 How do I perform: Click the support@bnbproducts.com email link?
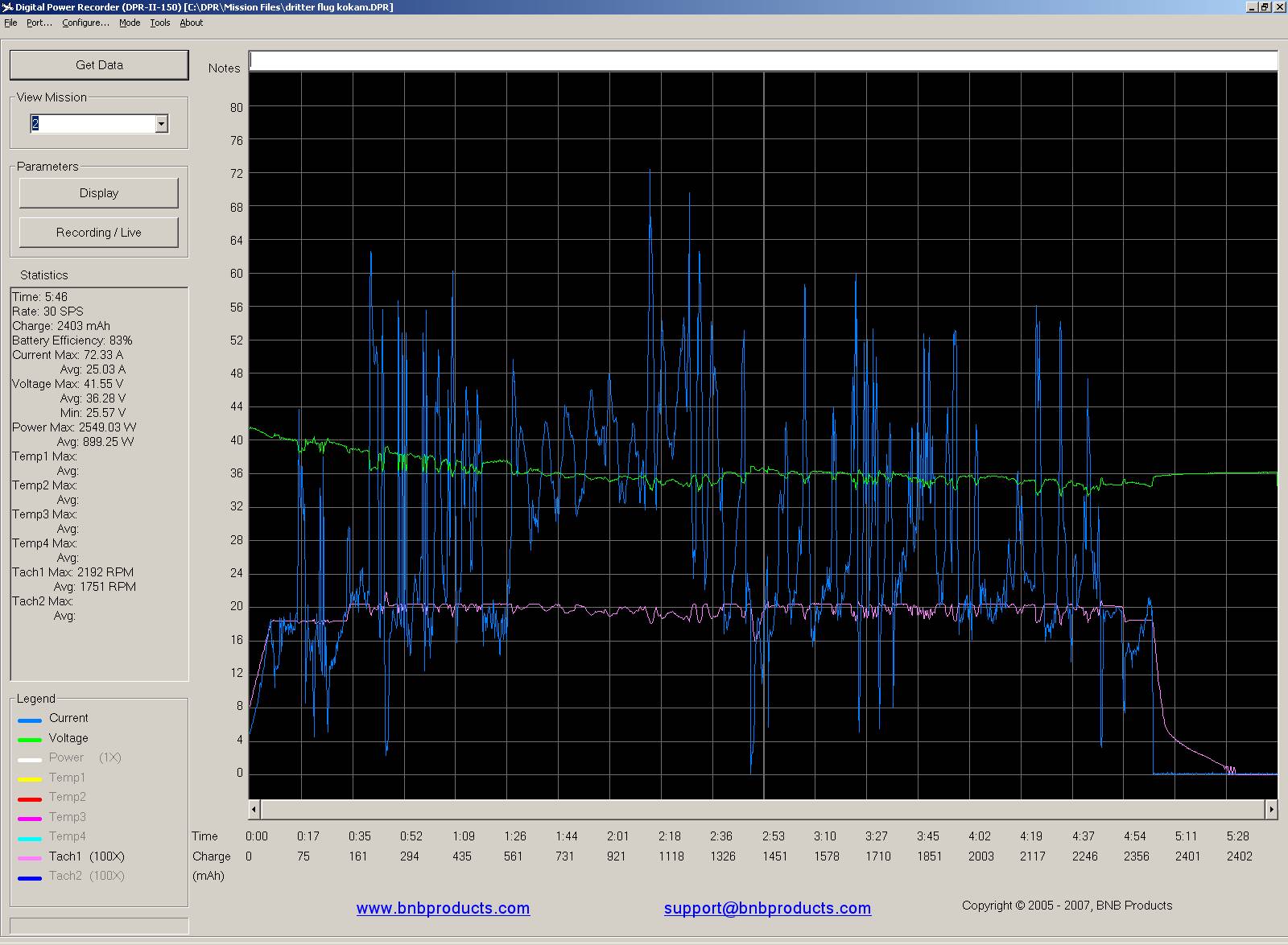(767, 909)
